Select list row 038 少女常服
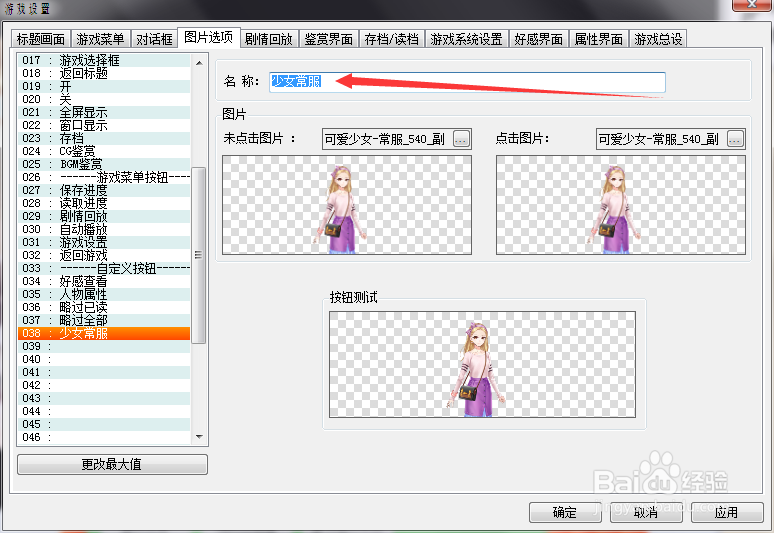 click(x=104, y=333)
